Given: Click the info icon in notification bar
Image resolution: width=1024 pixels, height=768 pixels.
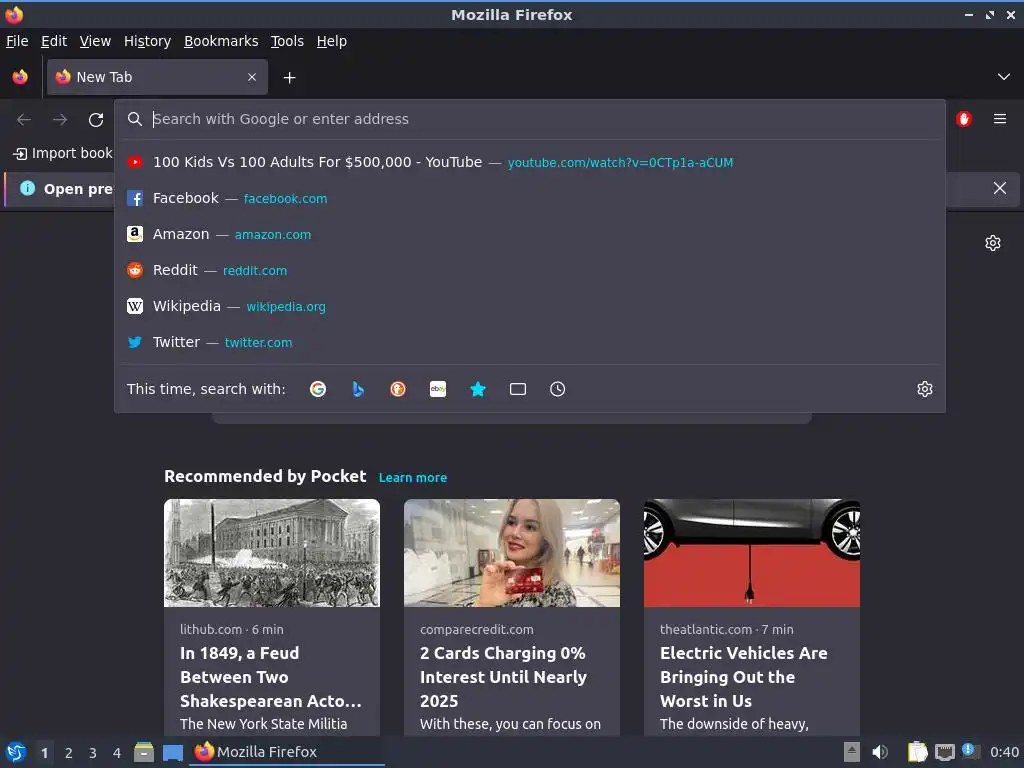Looking at the screenshot, I should click(27, 188).
